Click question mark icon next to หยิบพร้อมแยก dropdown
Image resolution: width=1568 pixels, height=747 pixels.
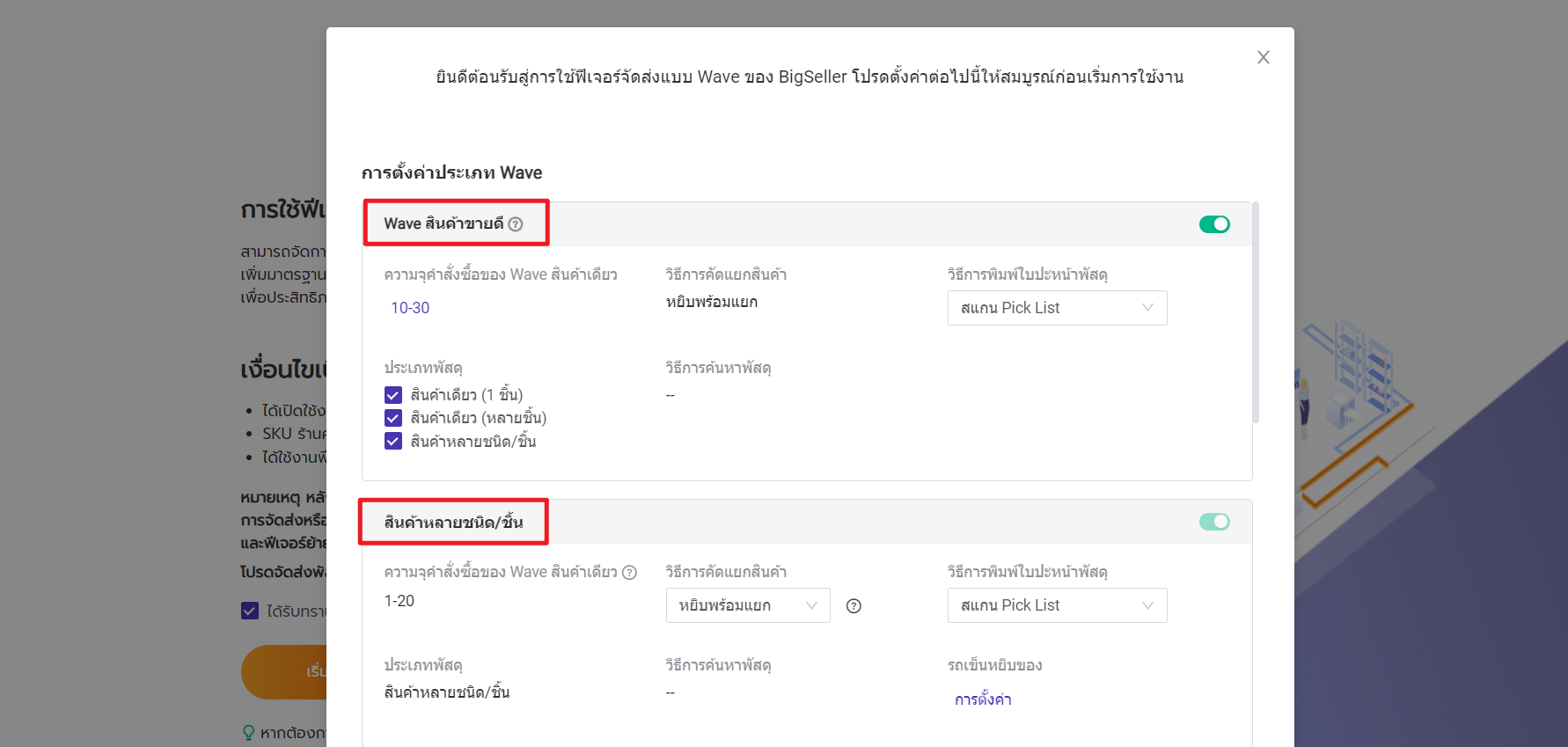click(x=854, y=606)
